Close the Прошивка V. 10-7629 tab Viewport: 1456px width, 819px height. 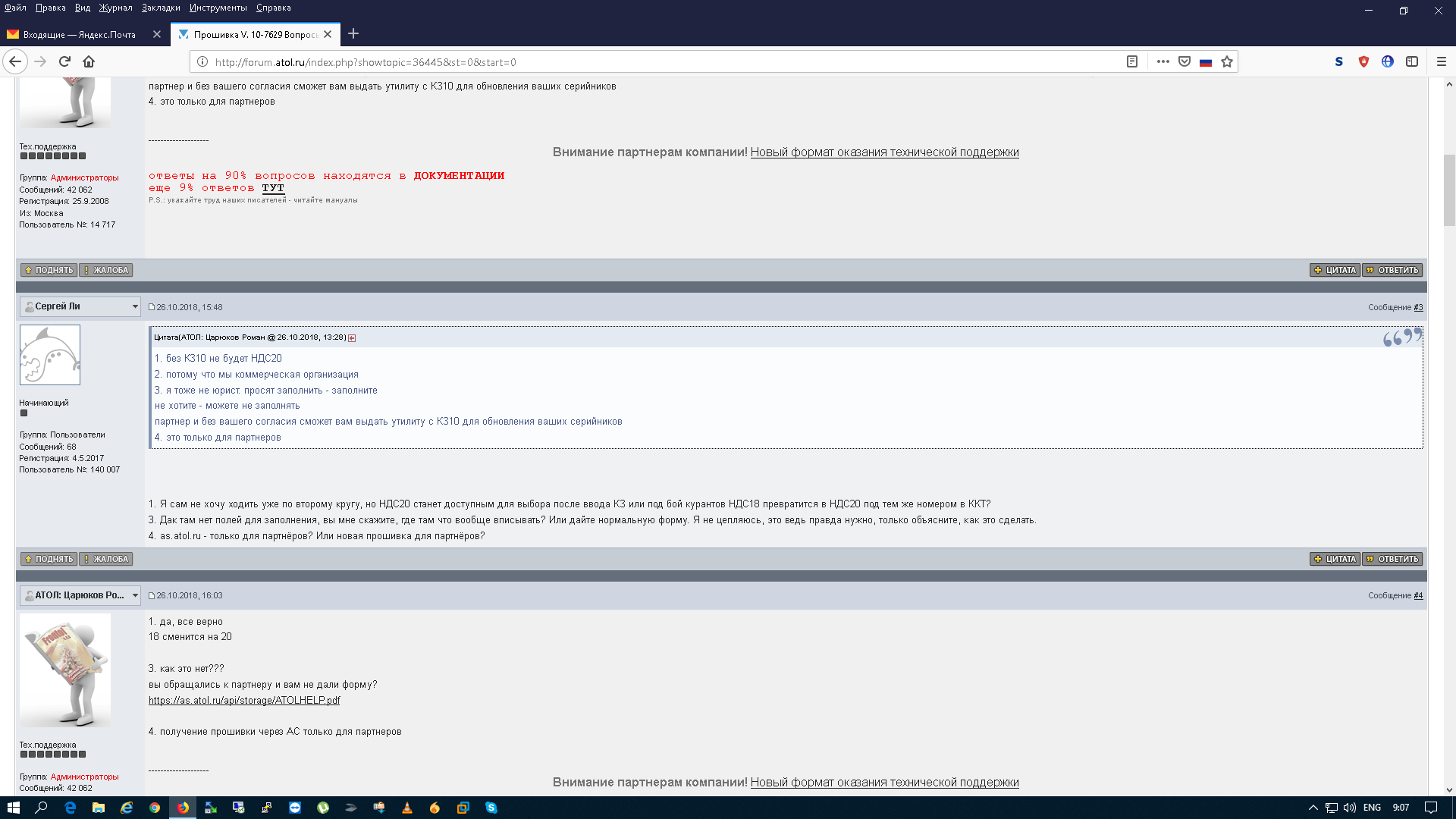pyautogui.click(x=328, y=34)
